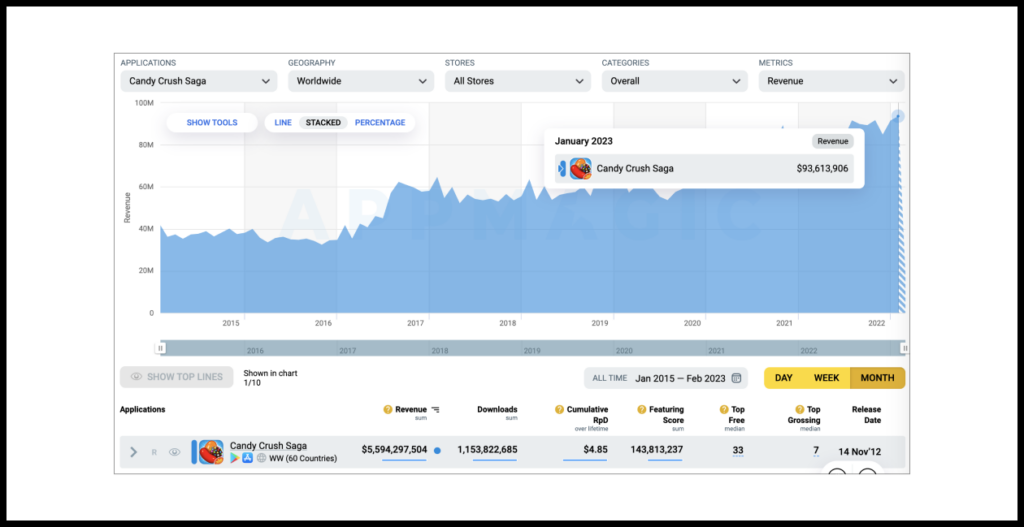
Task: Click the blue dot beside $5,594,297,504 revenue
Action: [438, 451]
